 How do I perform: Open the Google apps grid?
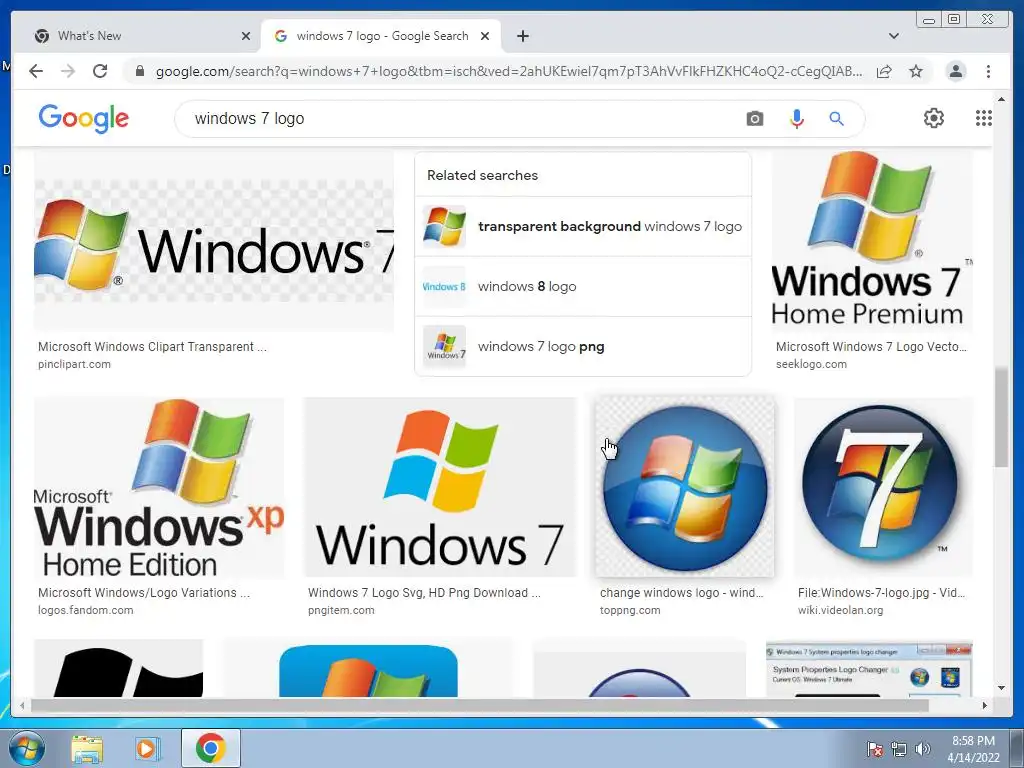pos(984,118)
